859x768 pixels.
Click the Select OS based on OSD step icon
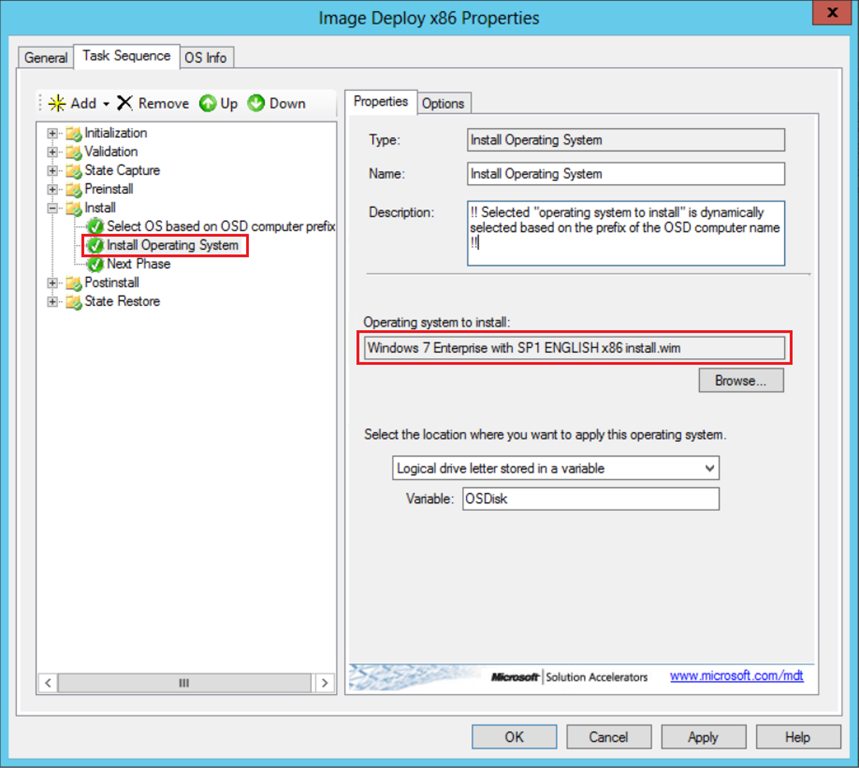coord(95,227)
